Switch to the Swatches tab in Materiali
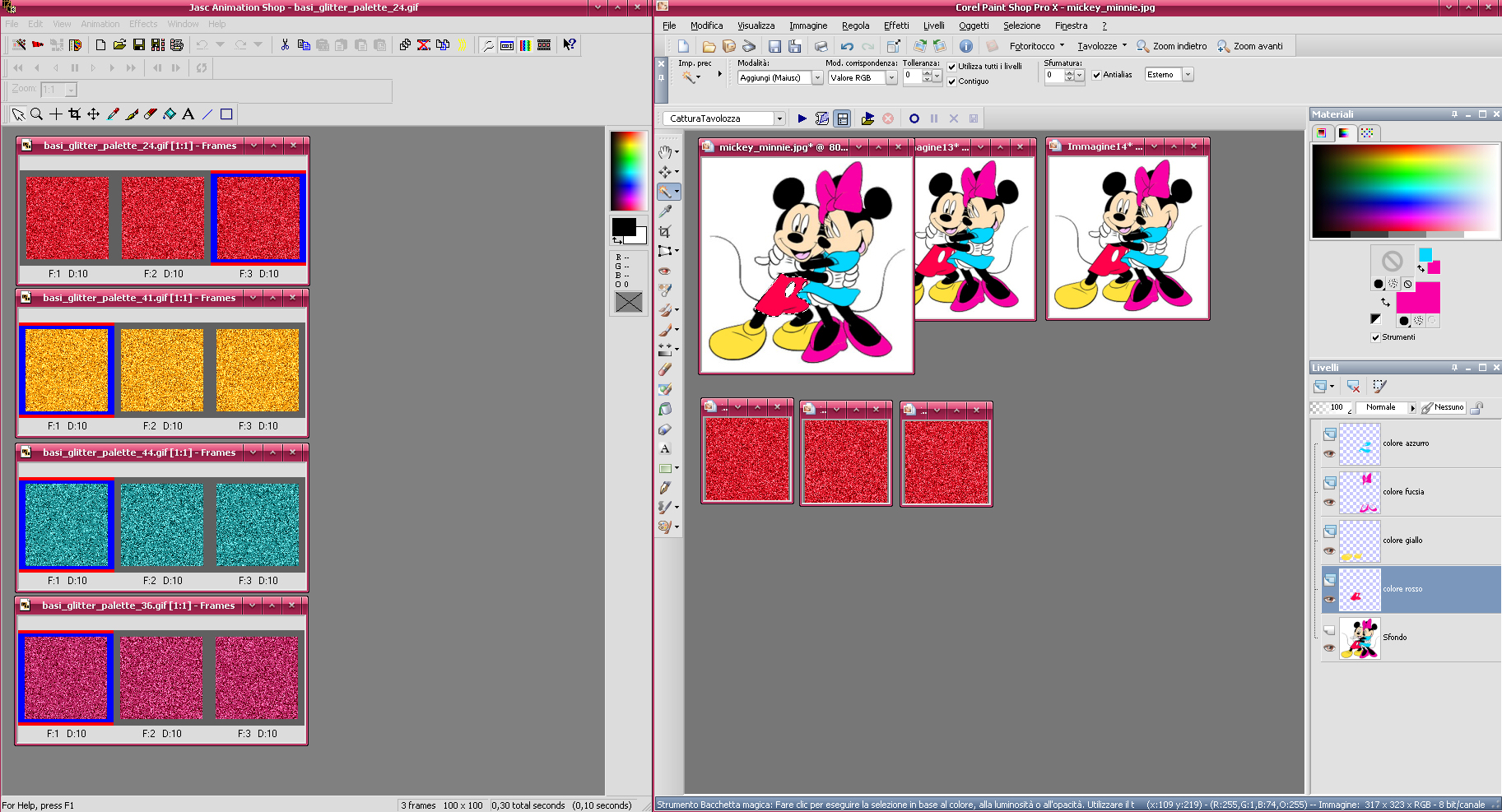Viewport: 1502px width, 812px height. click(1367, 132)
